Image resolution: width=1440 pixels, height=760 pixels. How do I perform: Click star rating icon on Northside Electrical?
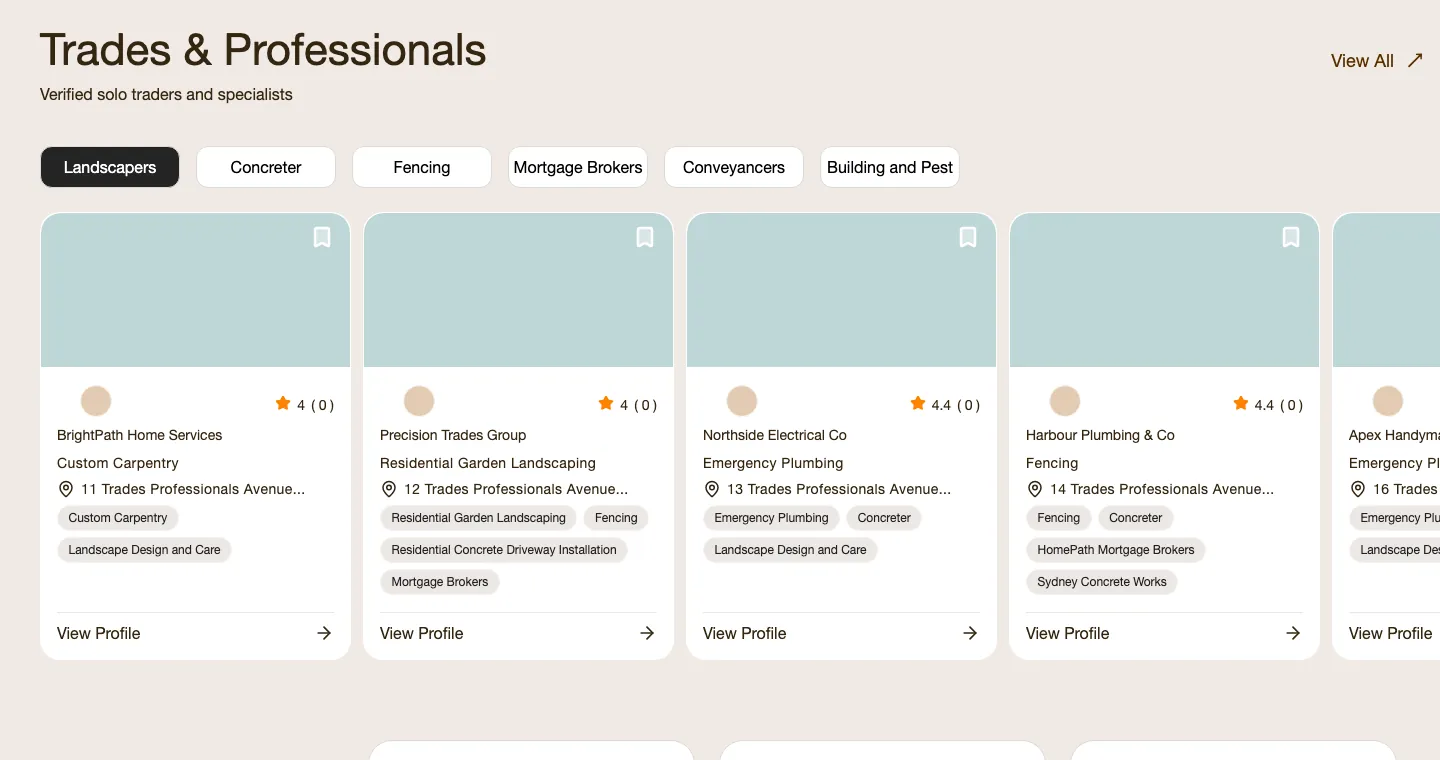(x=918, y=403)
